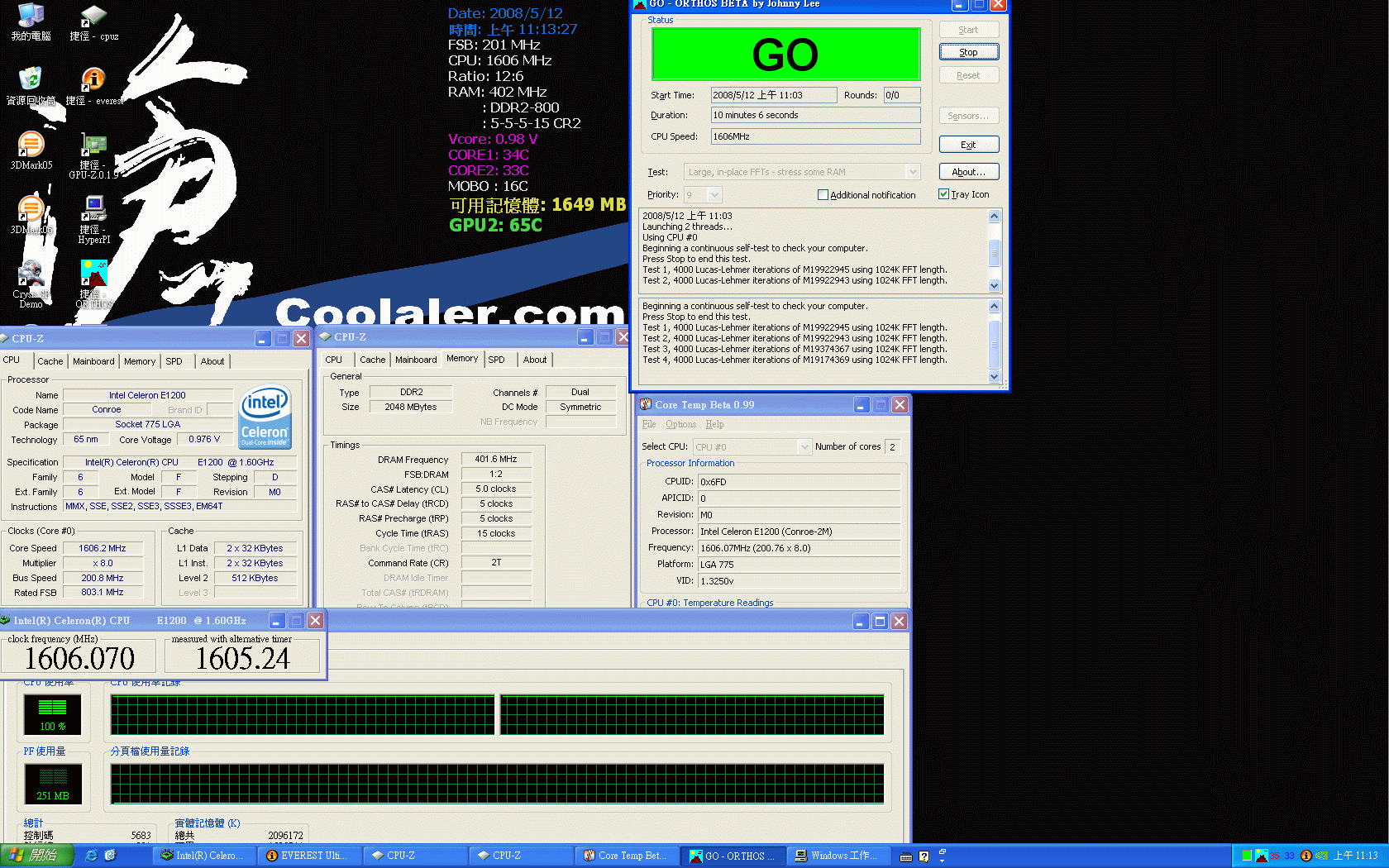This screenshot has width=1389, height=868.
Task: Click the ORTHOS title bar app icon
Action: pos(639,4)
